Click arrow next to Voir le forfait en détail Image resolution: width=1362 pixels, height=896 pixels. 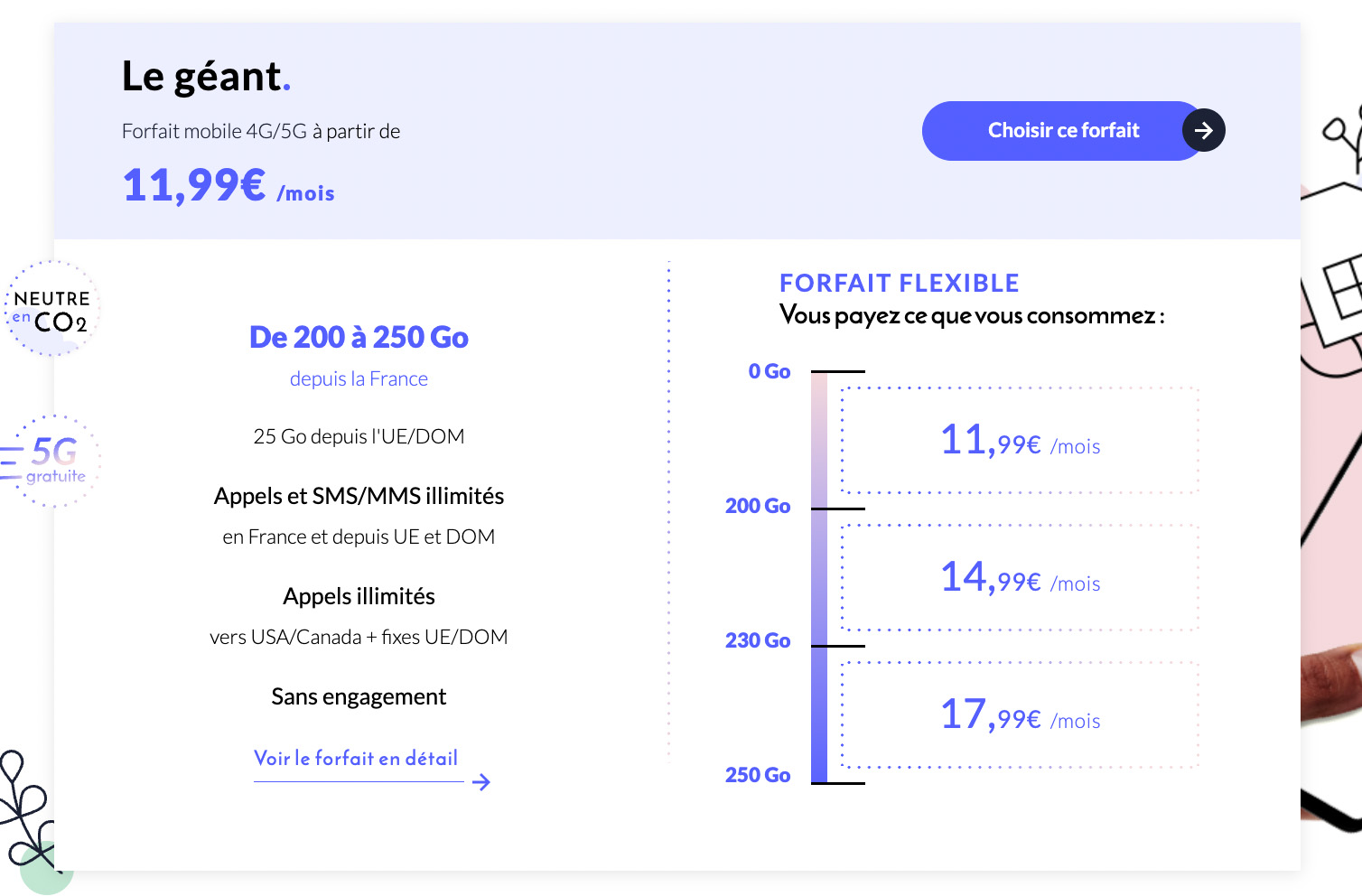click(481, 782)
